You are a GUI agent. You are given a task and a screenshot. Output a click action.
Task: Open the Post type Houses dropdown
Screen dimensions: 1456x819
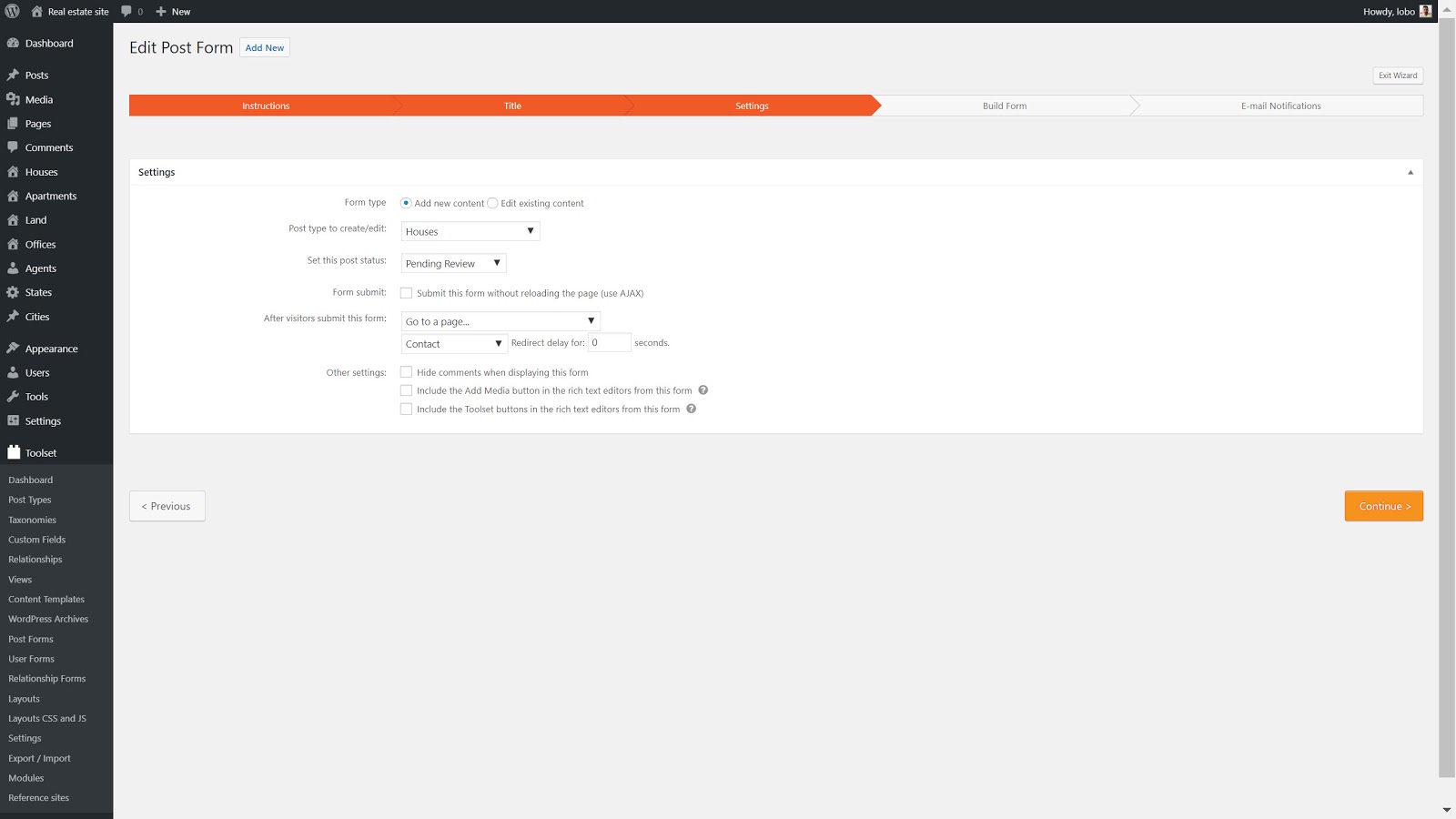470,231
